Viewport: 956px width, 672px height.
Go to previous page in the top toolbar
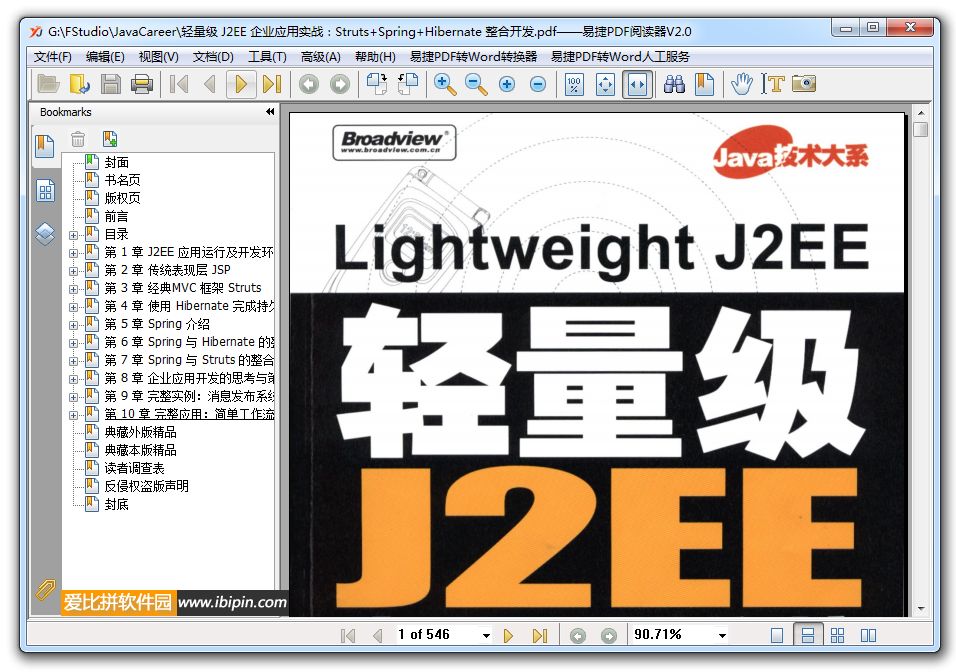[x=210, y=84]
